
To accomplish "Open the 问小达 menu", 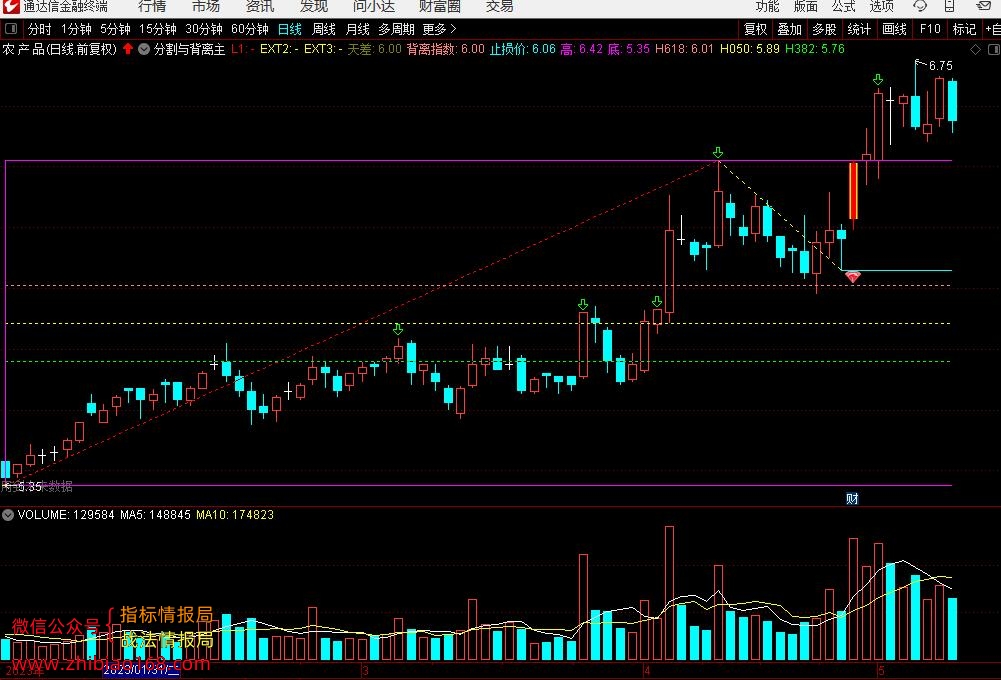I will click(x=373, y=6).
